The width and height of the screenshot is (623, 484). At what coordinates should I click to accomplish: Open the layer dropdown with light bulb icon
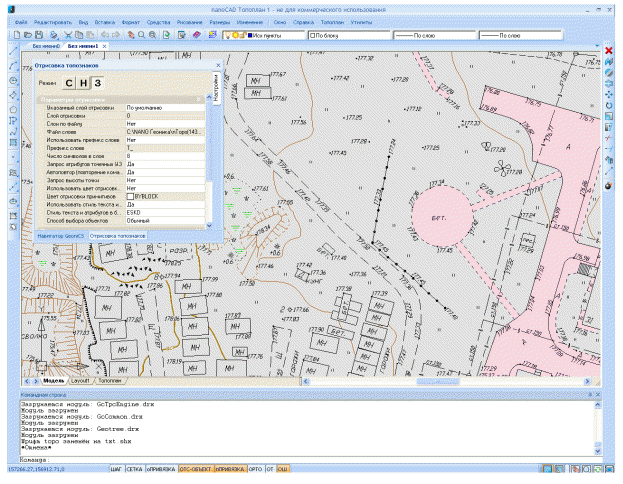click(264, 35)
